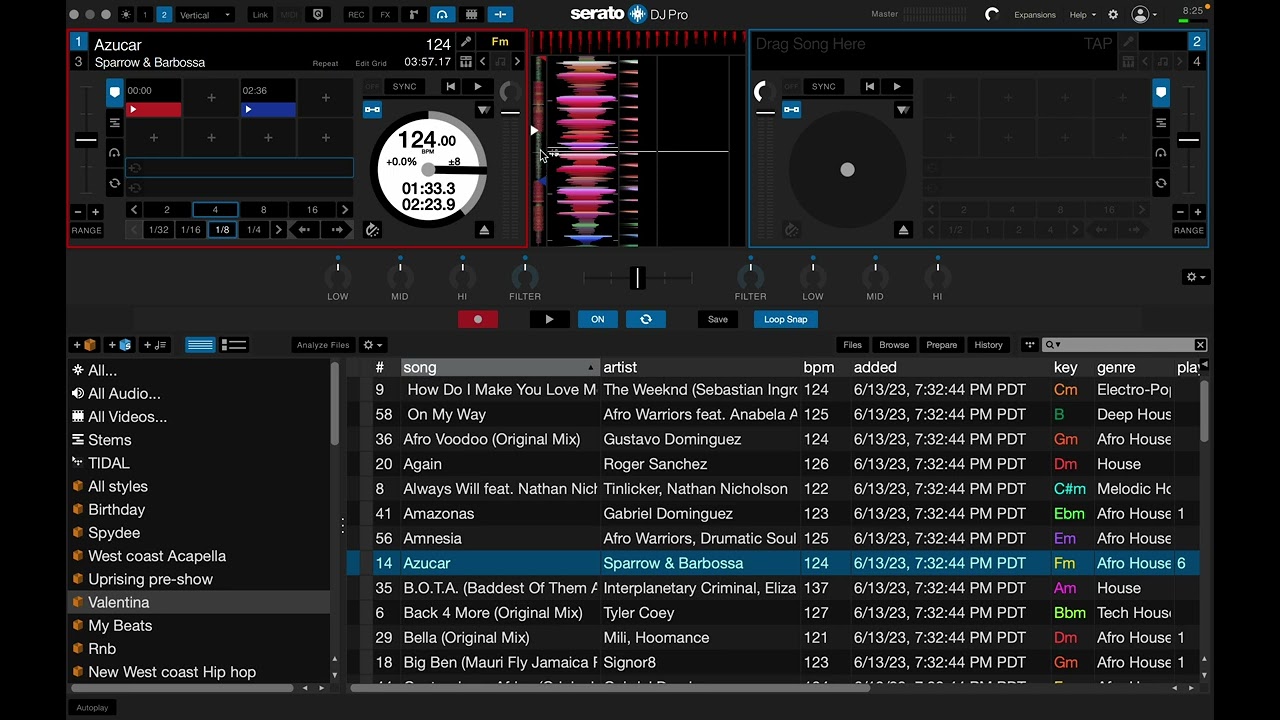Open the user account profile icon
This screenshot has width=1280, height=720.
(1140, 15)
